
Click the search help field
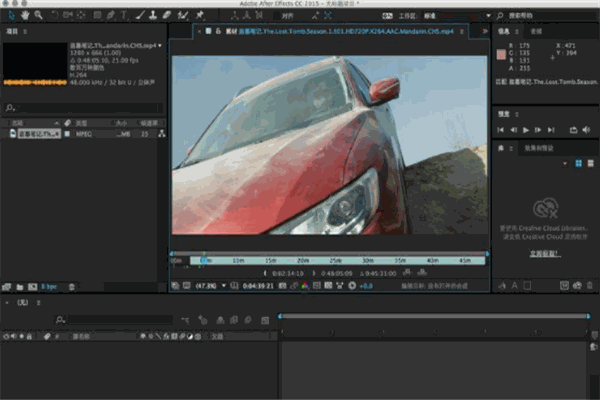(550, 16)
